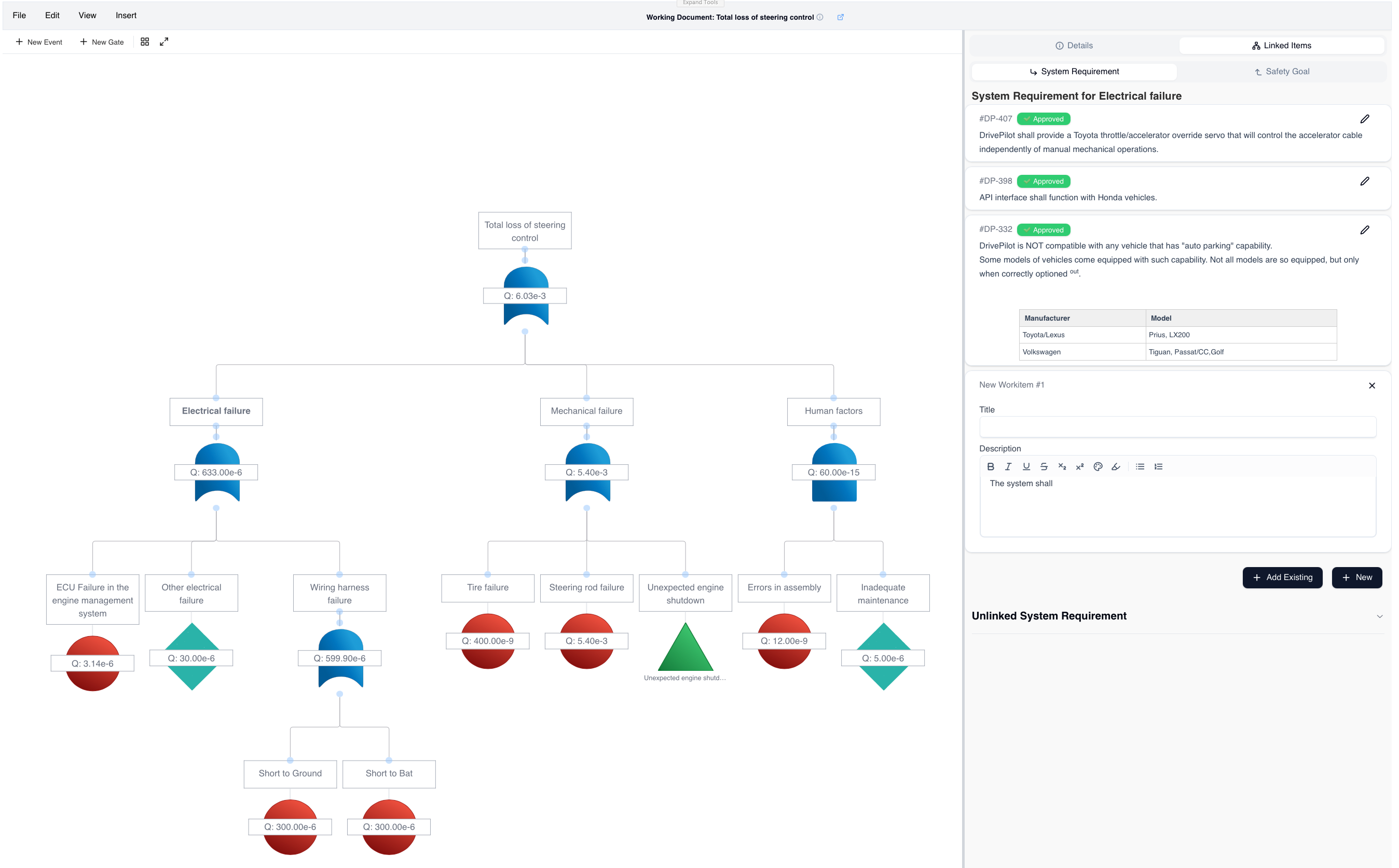
Task: Open working document external link icon
Action: pyautogui.click(x=841, y=17)
